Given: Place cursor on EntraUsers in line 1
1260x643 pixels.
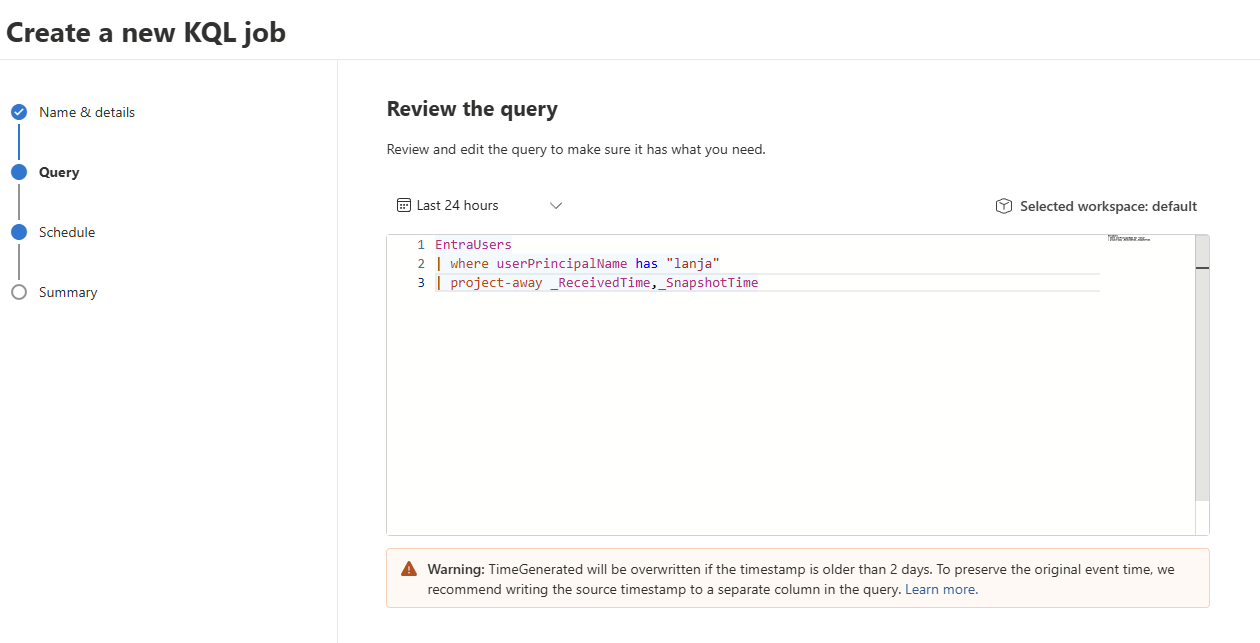Looking at the screenshot, I should tap(473, 245).
